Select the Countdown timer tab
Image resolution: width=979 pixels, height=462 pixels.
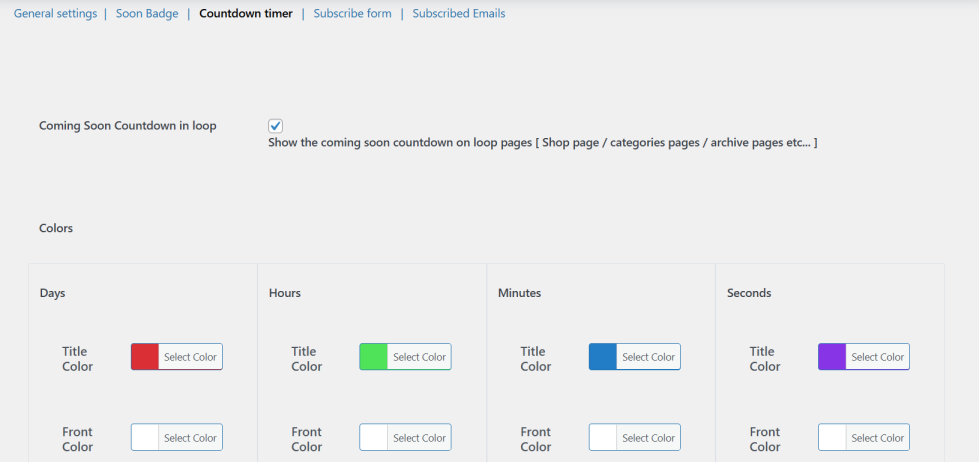point(246,13)
